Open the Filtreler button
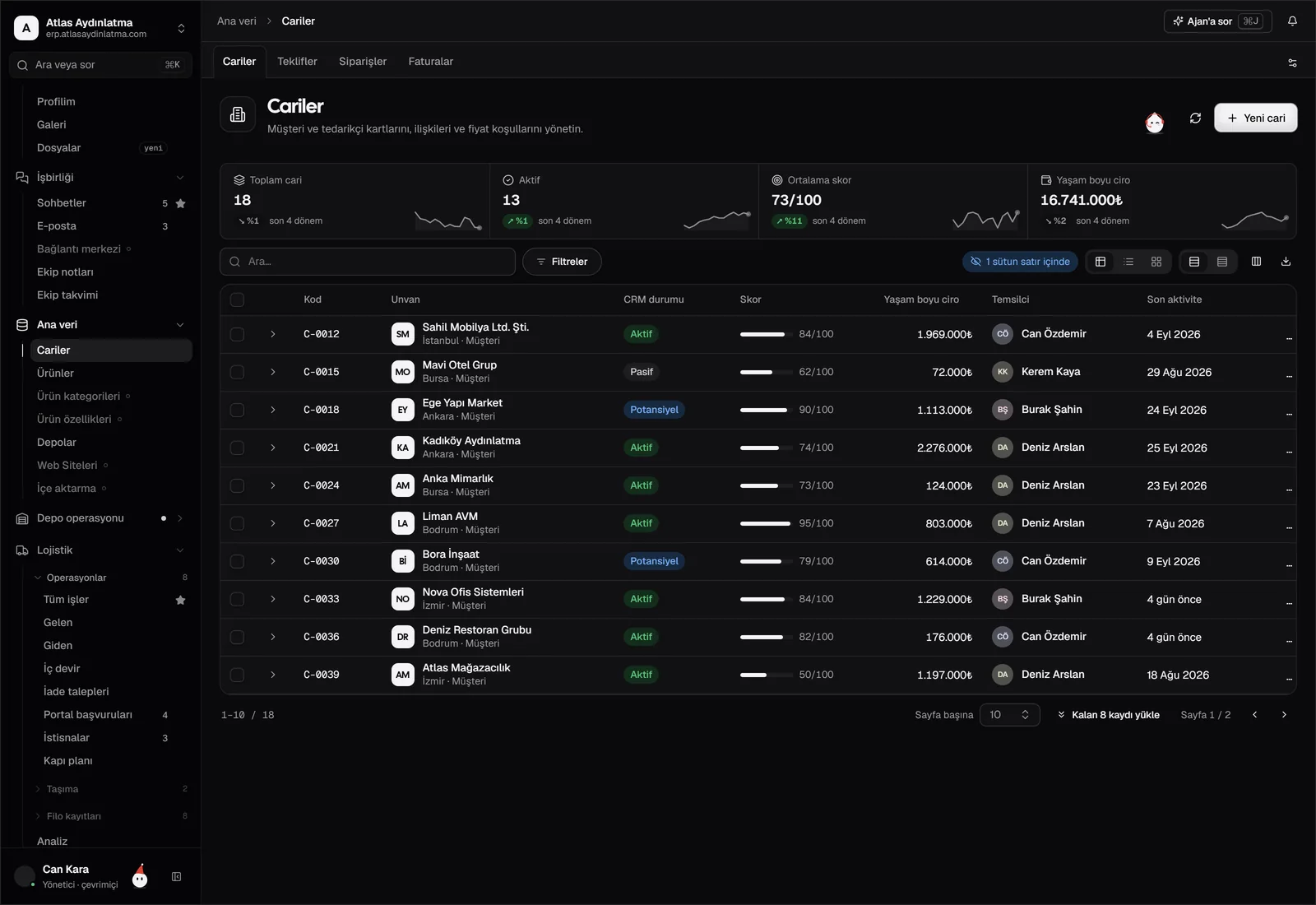This screenshot has width=1316, height=905. tap(562, 262)
